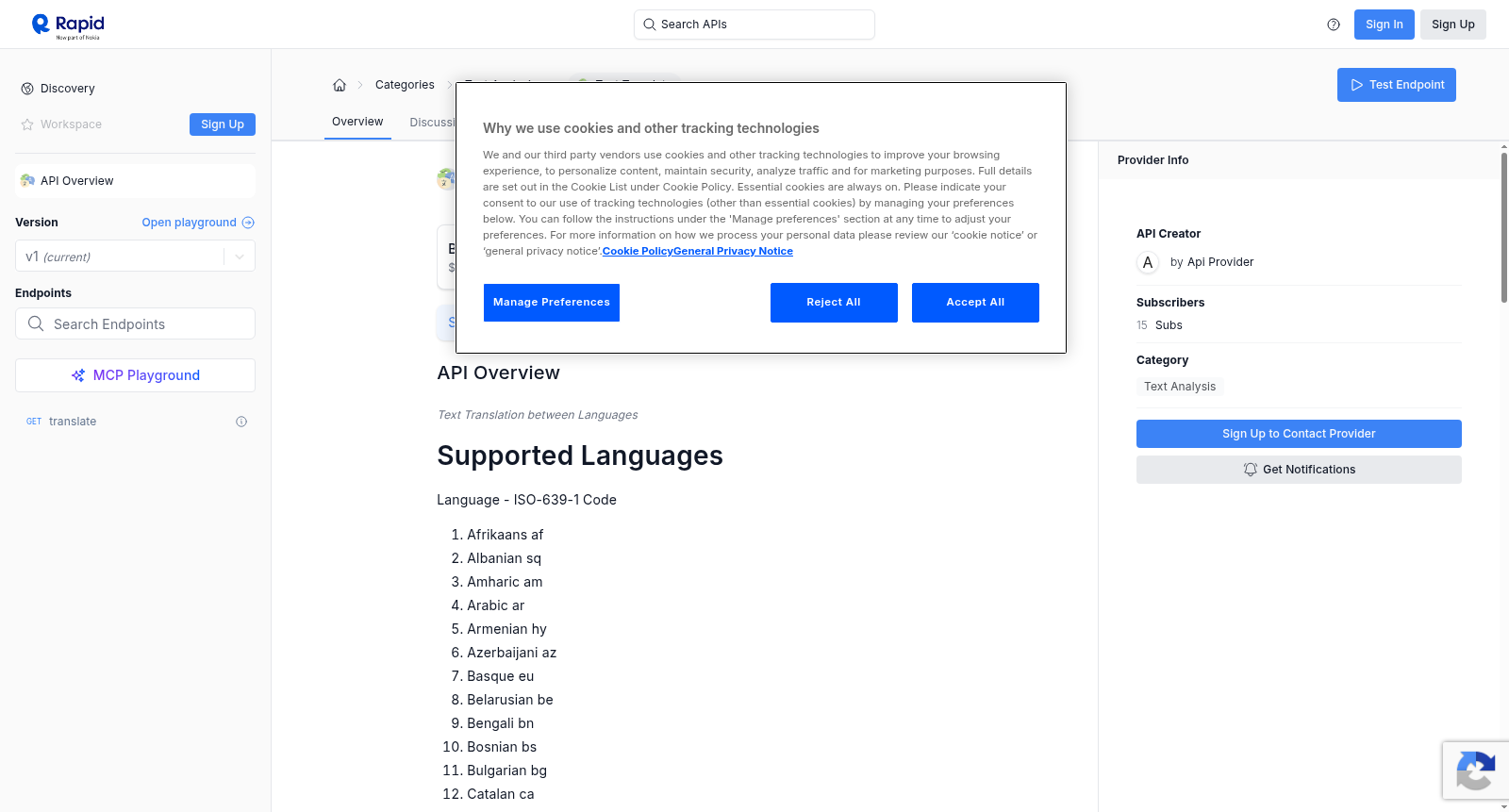
Task: Click list item 'Basque eu'
Action: [x=501, y=676]
